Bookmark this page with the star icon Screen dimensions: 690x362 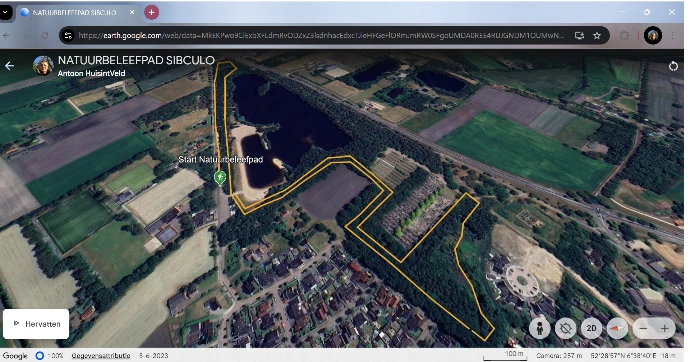[x=597, y=36]
